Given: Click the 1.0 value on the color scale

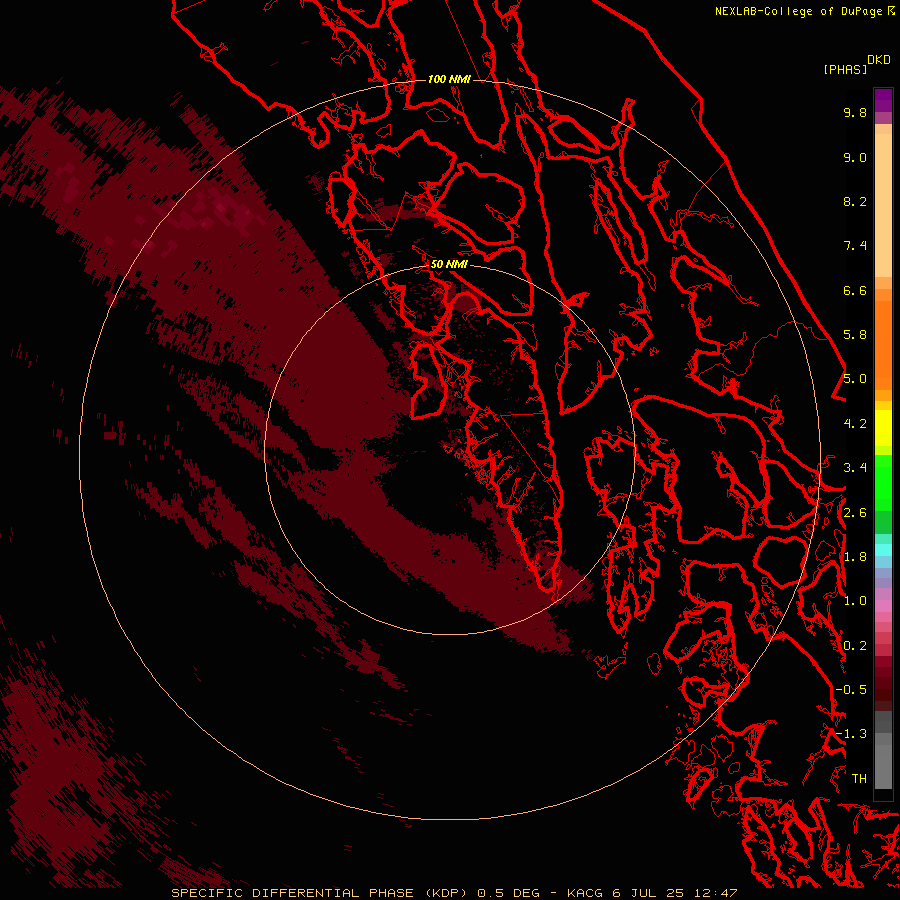Looking at the screenshot, I should (x=855, y=601).
